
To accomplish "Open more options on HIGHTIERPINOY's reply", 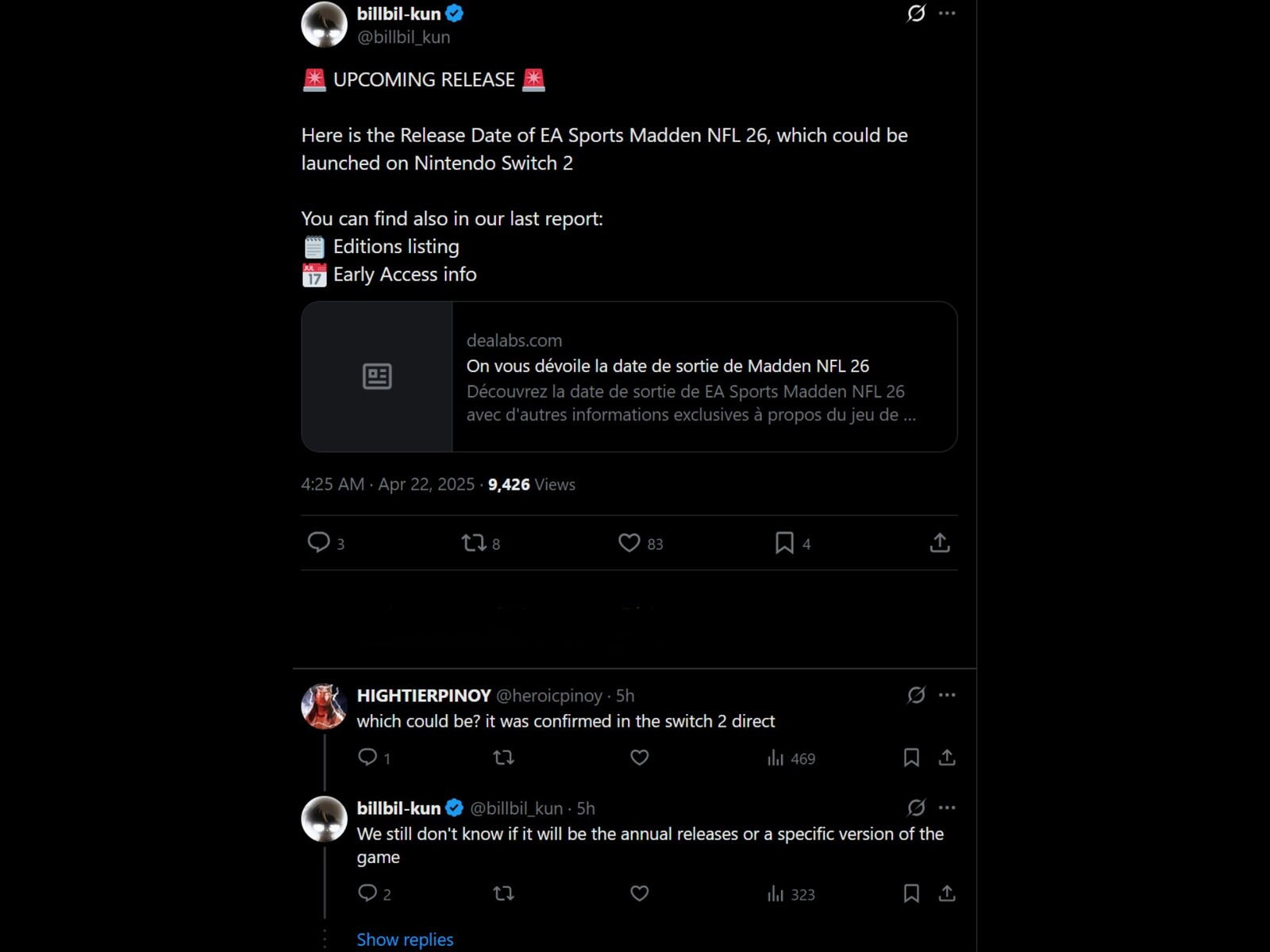I will click(x=947, y=695).
